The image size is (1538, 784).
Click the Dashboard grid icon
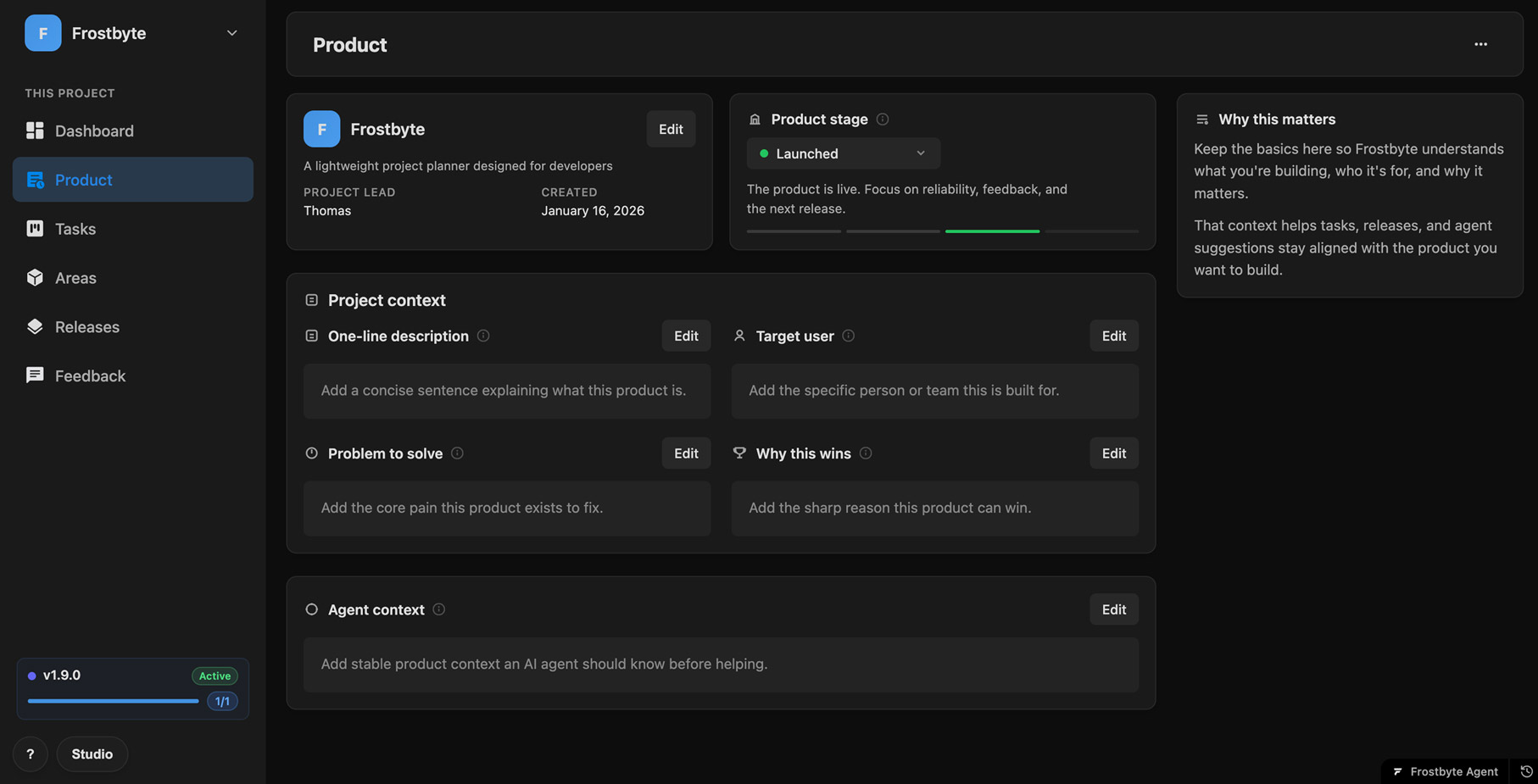[35, 131]
